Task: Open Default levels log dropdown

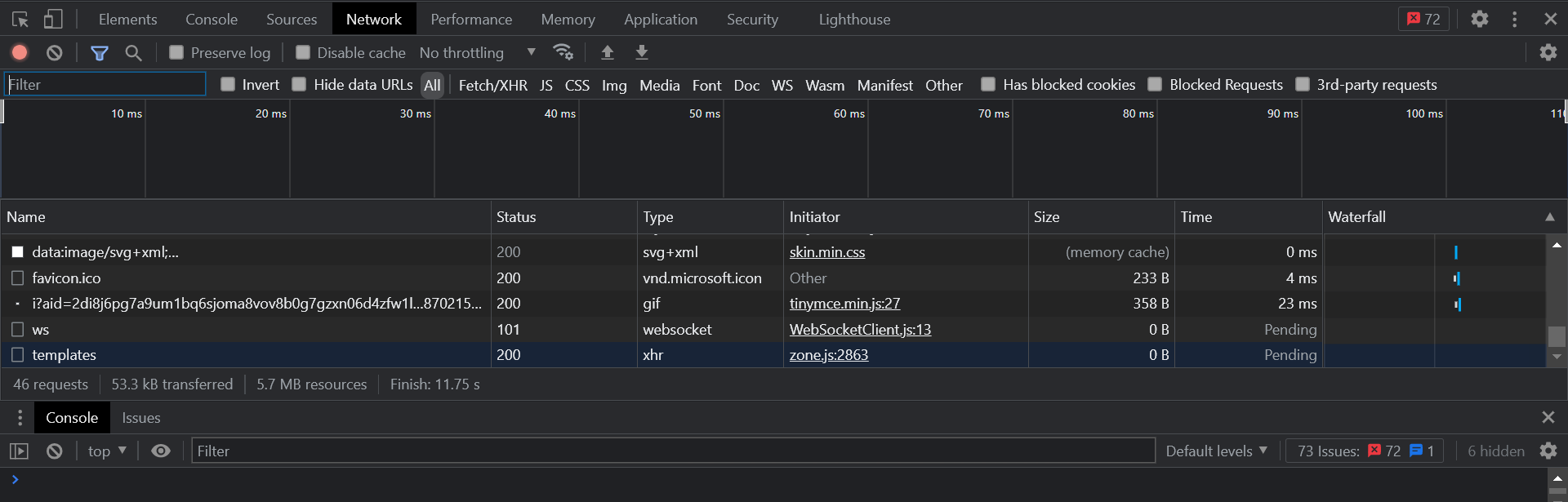Action: (x=1216, y=451)
